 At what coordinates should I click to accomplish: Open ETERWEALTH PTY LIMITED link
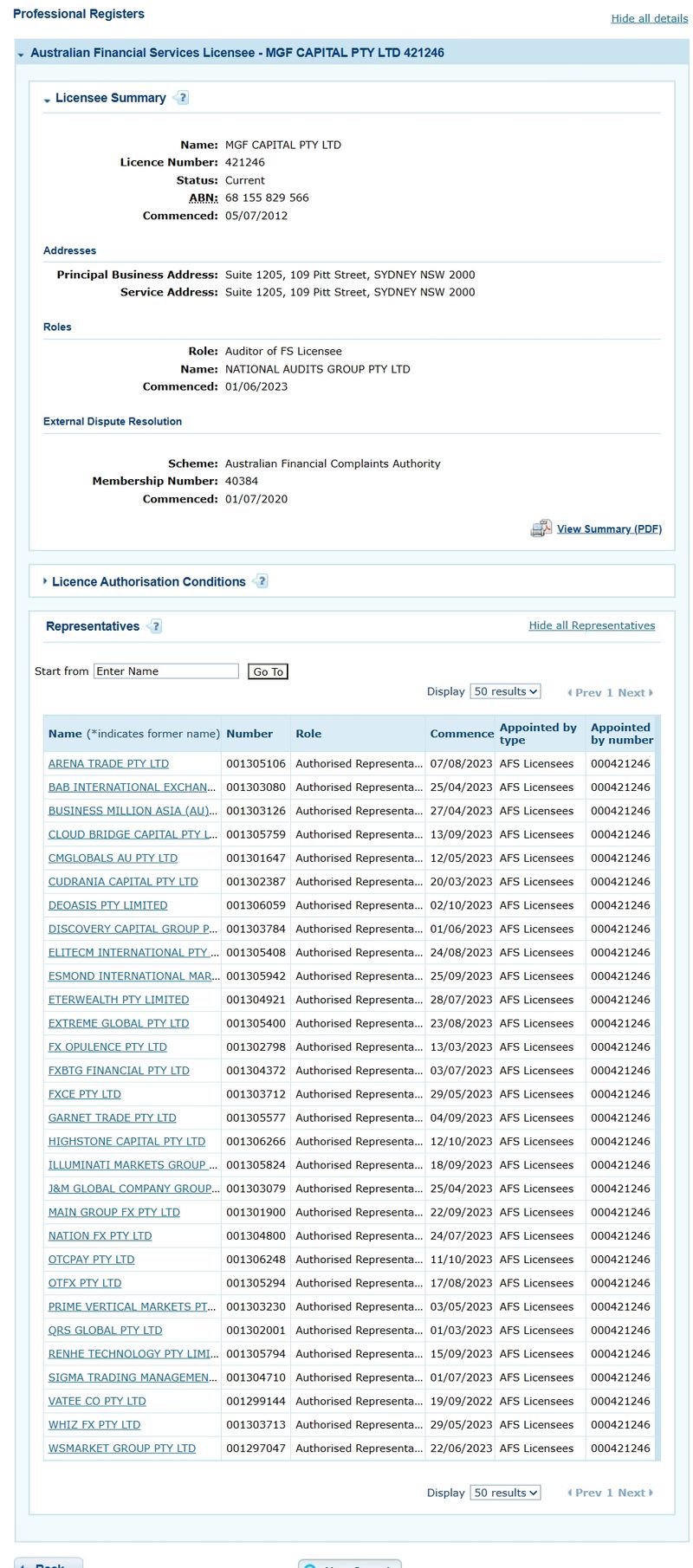119,1000
